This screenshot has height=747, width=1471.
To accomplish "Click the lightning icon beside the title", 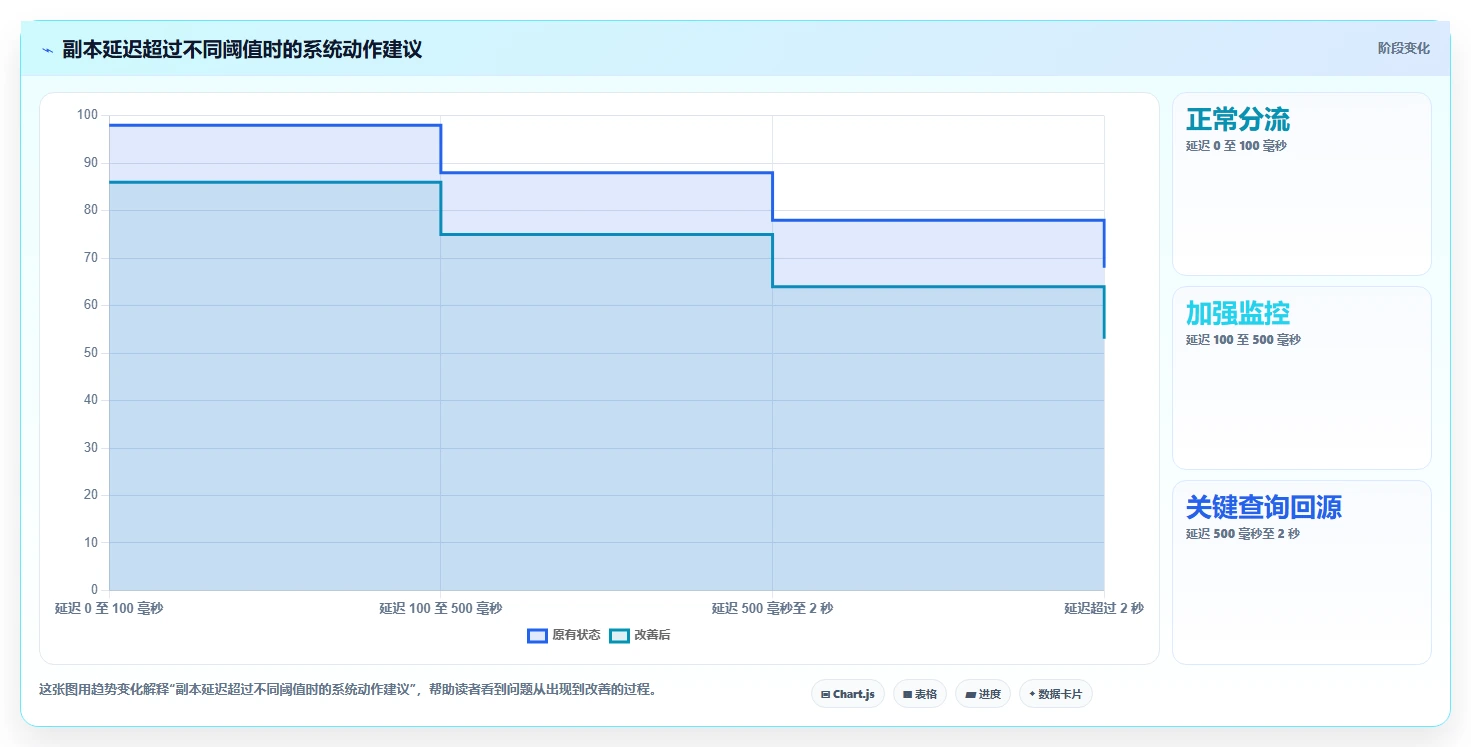I will point(47,50).
